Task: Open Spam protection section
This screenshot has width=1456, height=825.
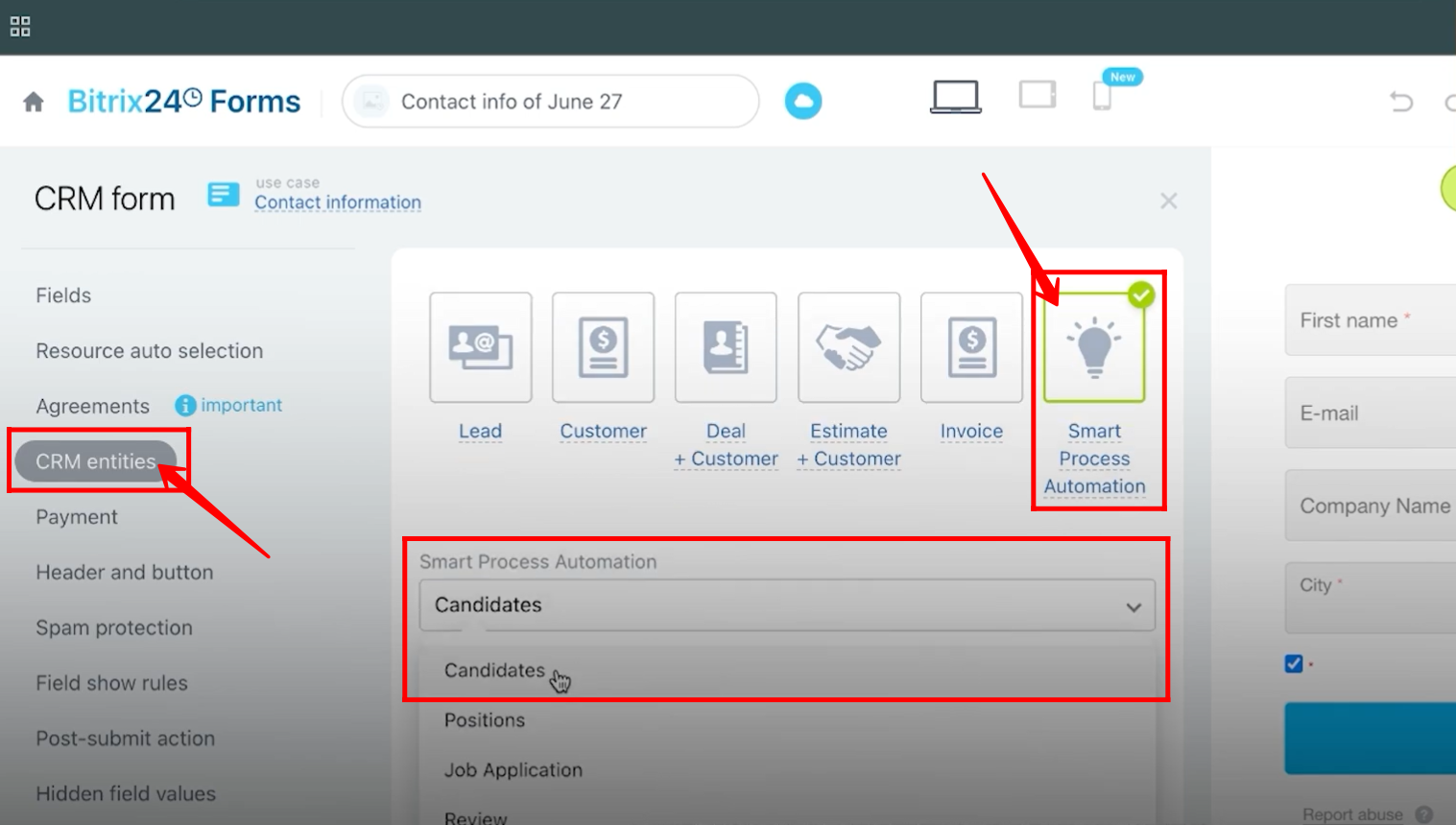Action: click(x=114, y=628)
